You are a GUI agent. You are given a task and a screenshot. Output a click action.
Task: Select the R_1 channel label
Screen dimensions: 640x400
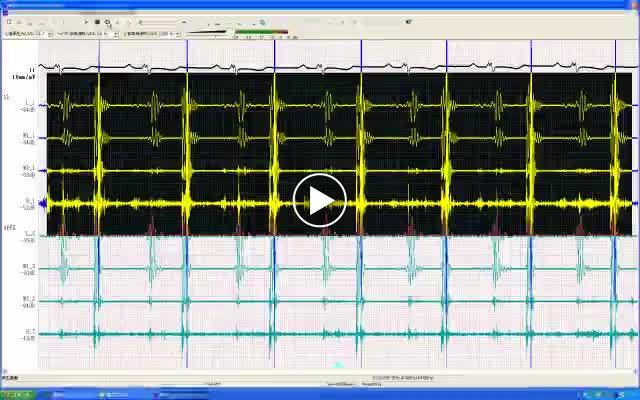[x=29, y=202]
